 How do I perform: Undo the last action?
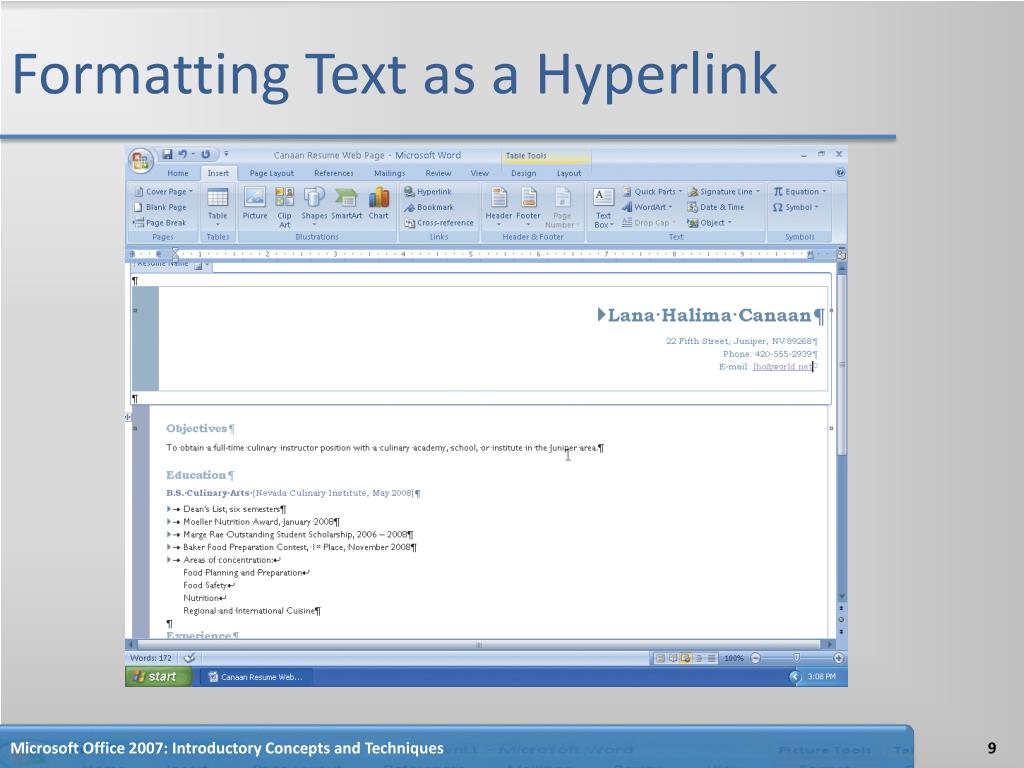[x=182, y=154]
